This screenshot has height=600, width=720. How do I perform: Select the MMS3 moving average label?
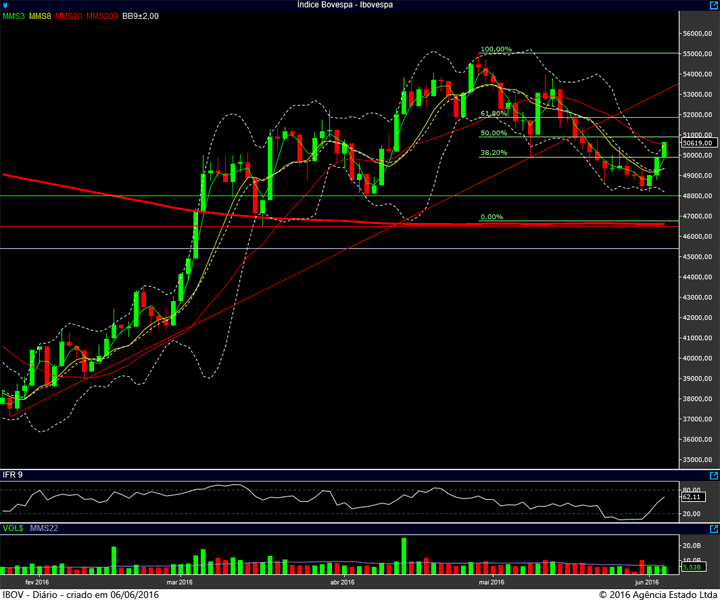tap(14, 16)
